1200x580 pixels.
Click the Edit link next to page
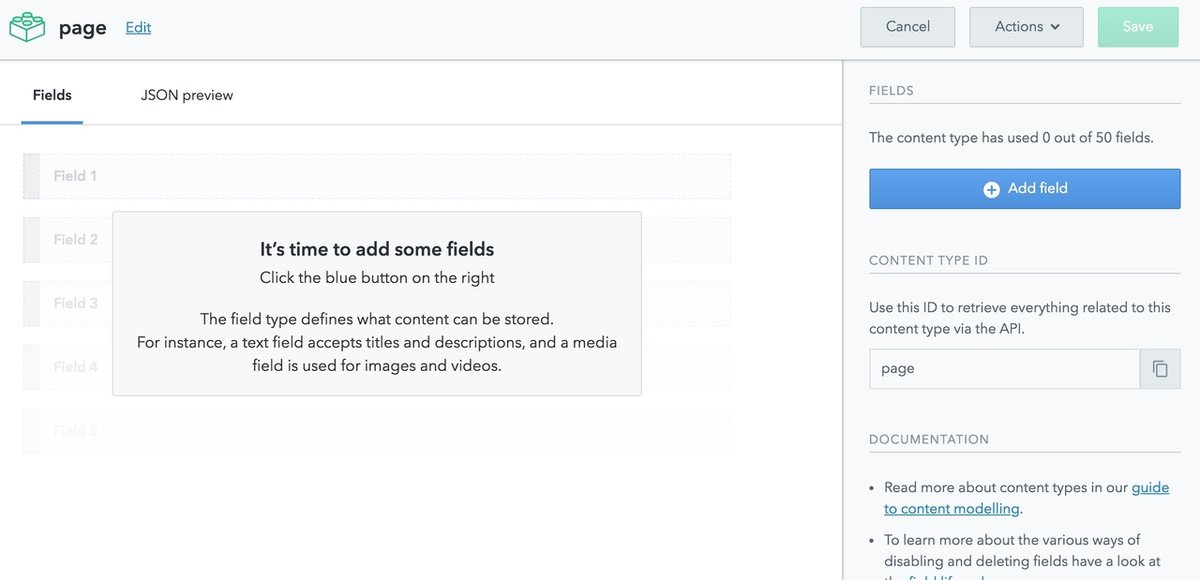point(138,27)
